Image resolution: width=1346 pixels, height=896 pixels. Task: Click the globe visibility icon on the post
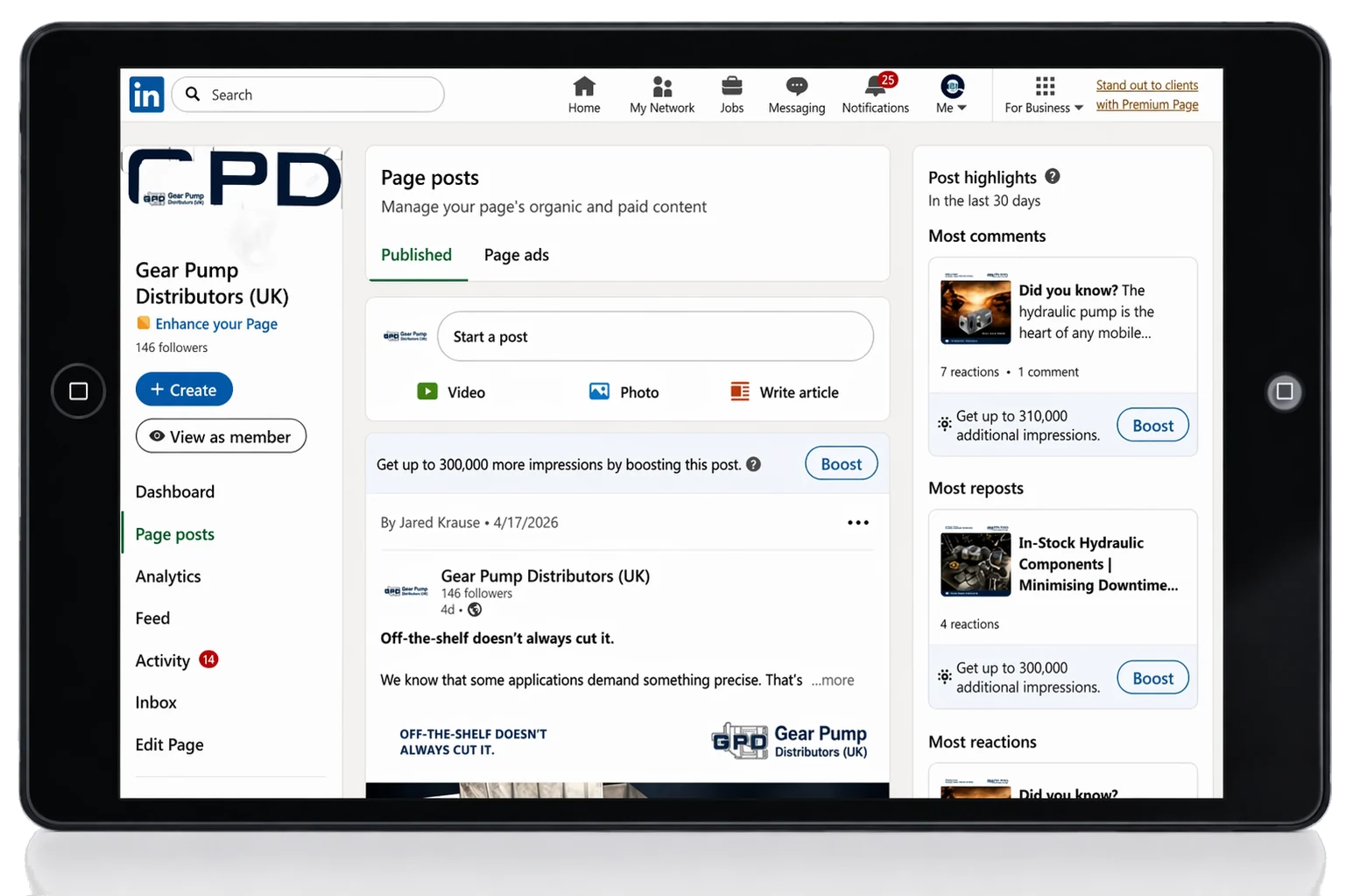point(475,610)
